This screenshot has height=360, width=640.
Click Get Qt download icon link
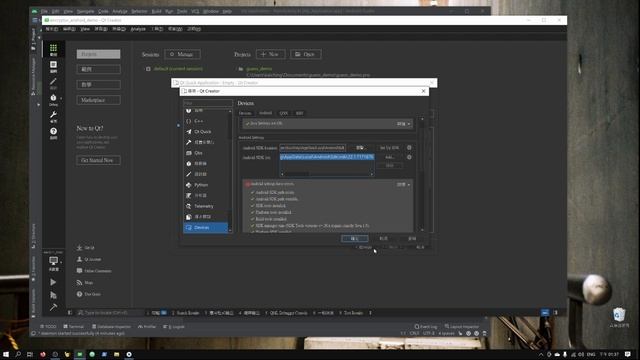click(x=86, y=248)
